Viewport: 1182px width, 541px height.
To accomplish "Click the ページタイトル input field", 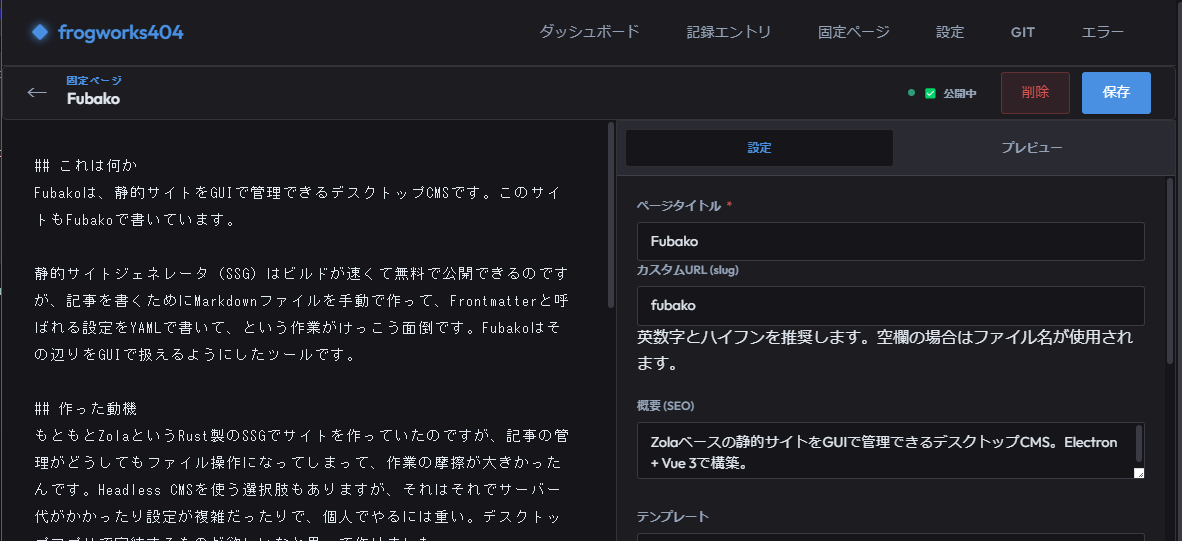I will 890,242.
